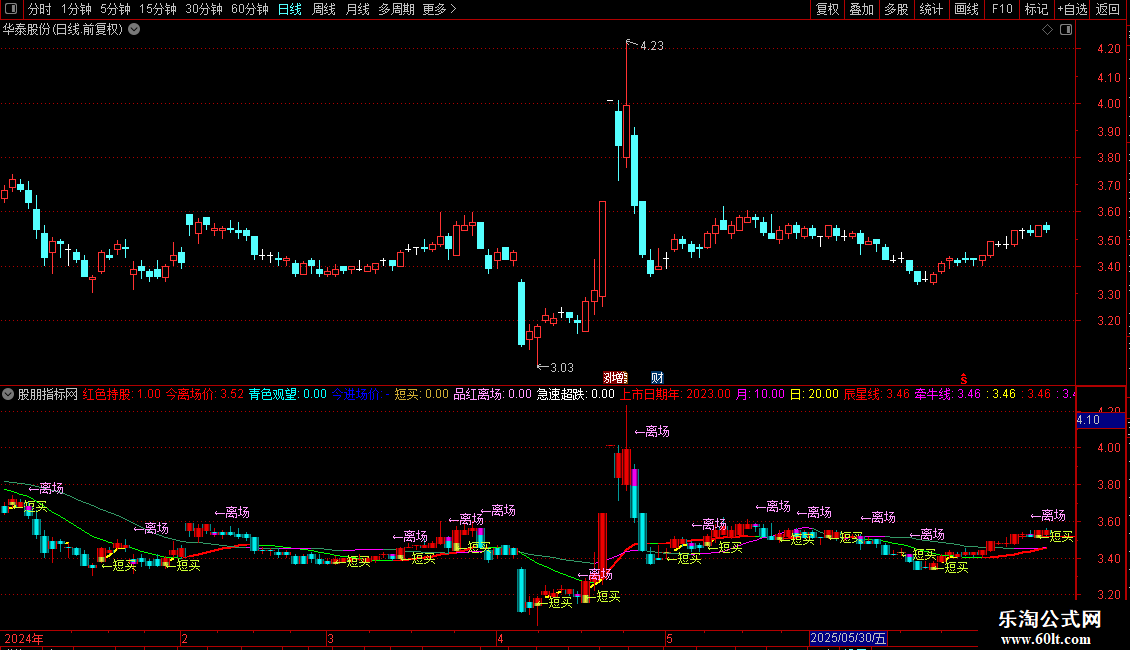Click the 今离场价: 3.52 value

click(205, 394)
